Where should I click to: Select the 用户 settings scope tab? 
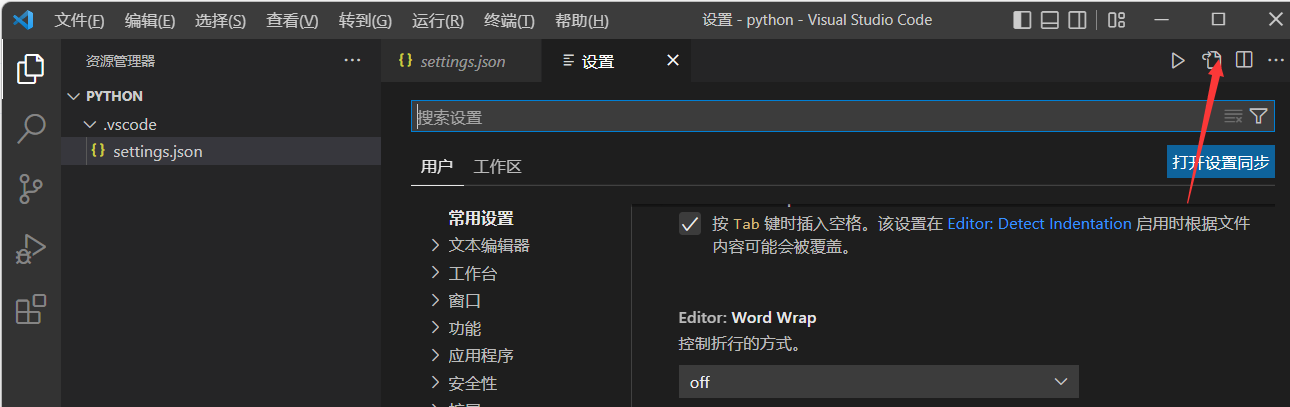pos(437,167)
